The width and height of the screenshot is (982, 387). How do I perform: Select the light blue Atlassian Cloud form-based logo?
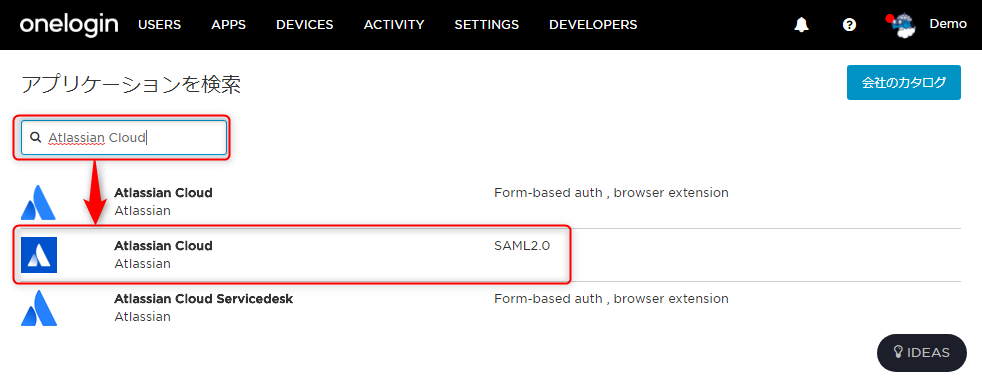click(38, 202)
